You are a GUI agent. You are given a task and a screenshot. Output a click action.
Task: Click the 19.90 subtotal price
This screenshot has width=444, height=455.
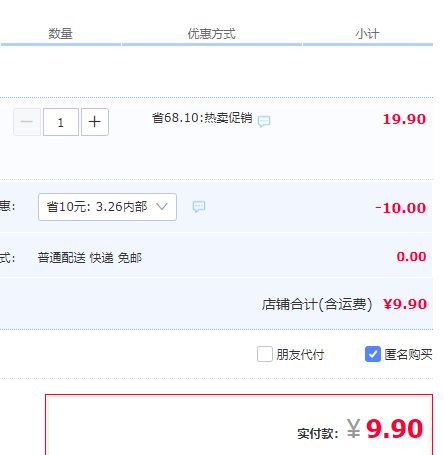point(404,119)
